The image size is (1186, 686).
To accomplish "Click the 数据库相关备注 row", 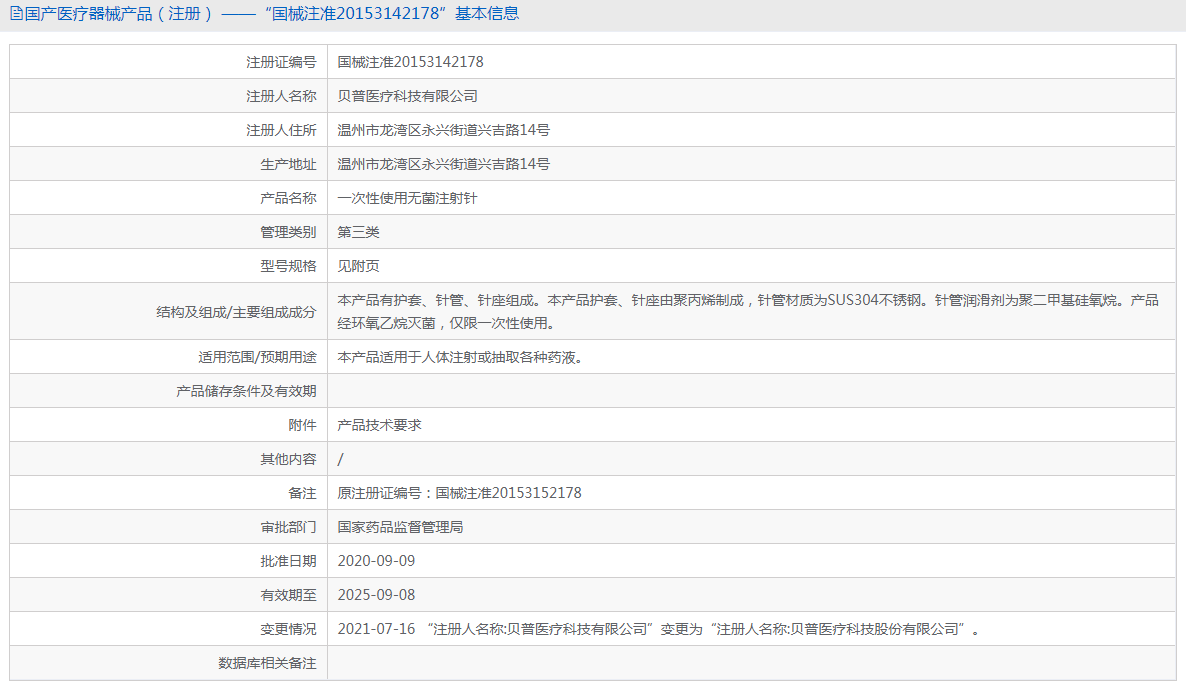I will pos(266,662).
